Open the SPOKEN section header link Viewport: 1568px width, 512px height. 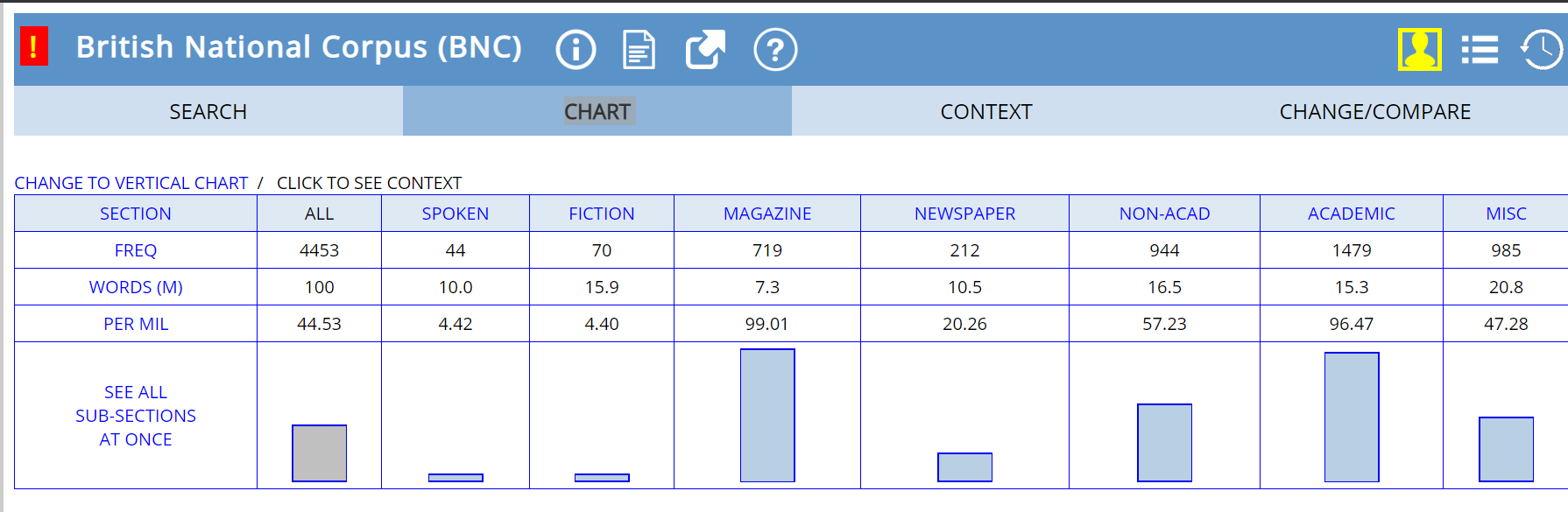[x=456, y=214]
